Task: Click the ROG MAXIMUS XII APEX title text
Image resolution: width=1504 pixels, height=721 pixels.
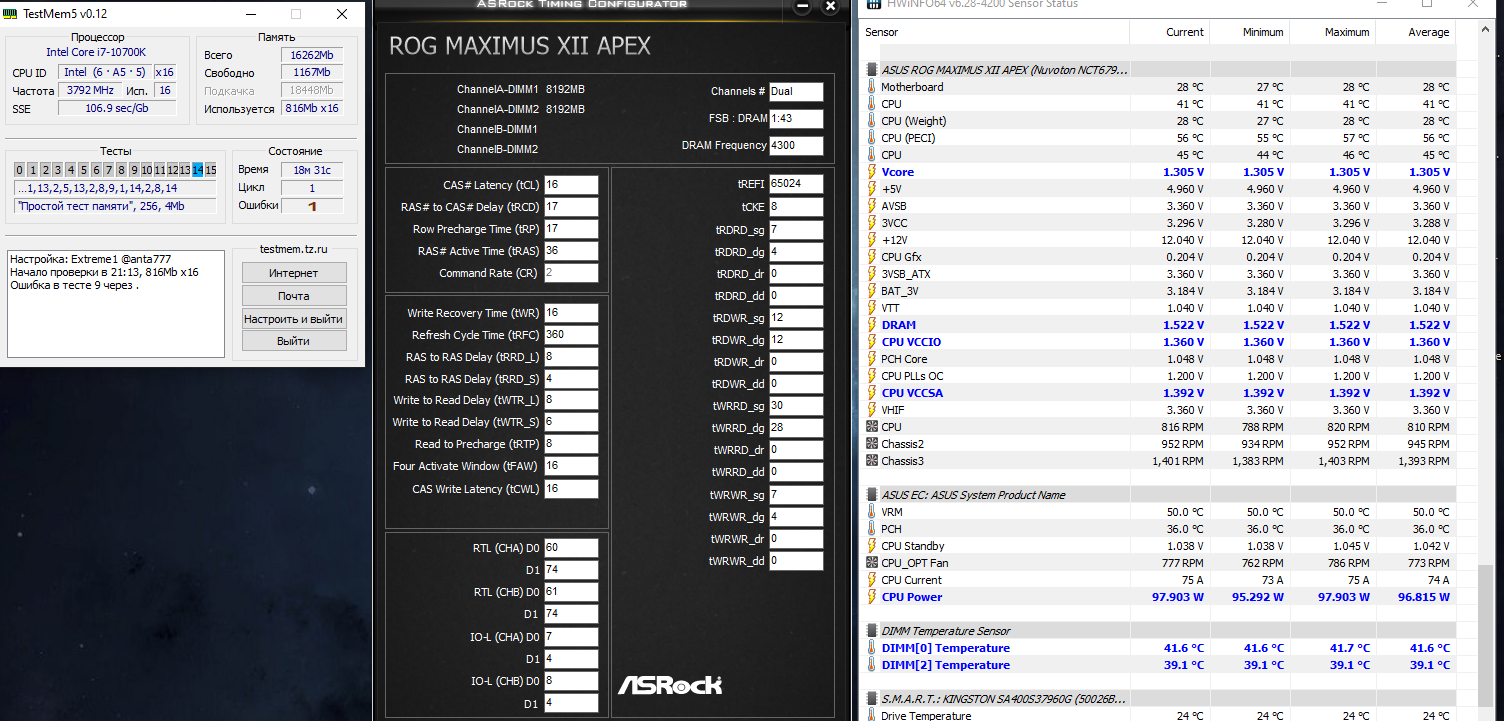Action: click(520, 46)
